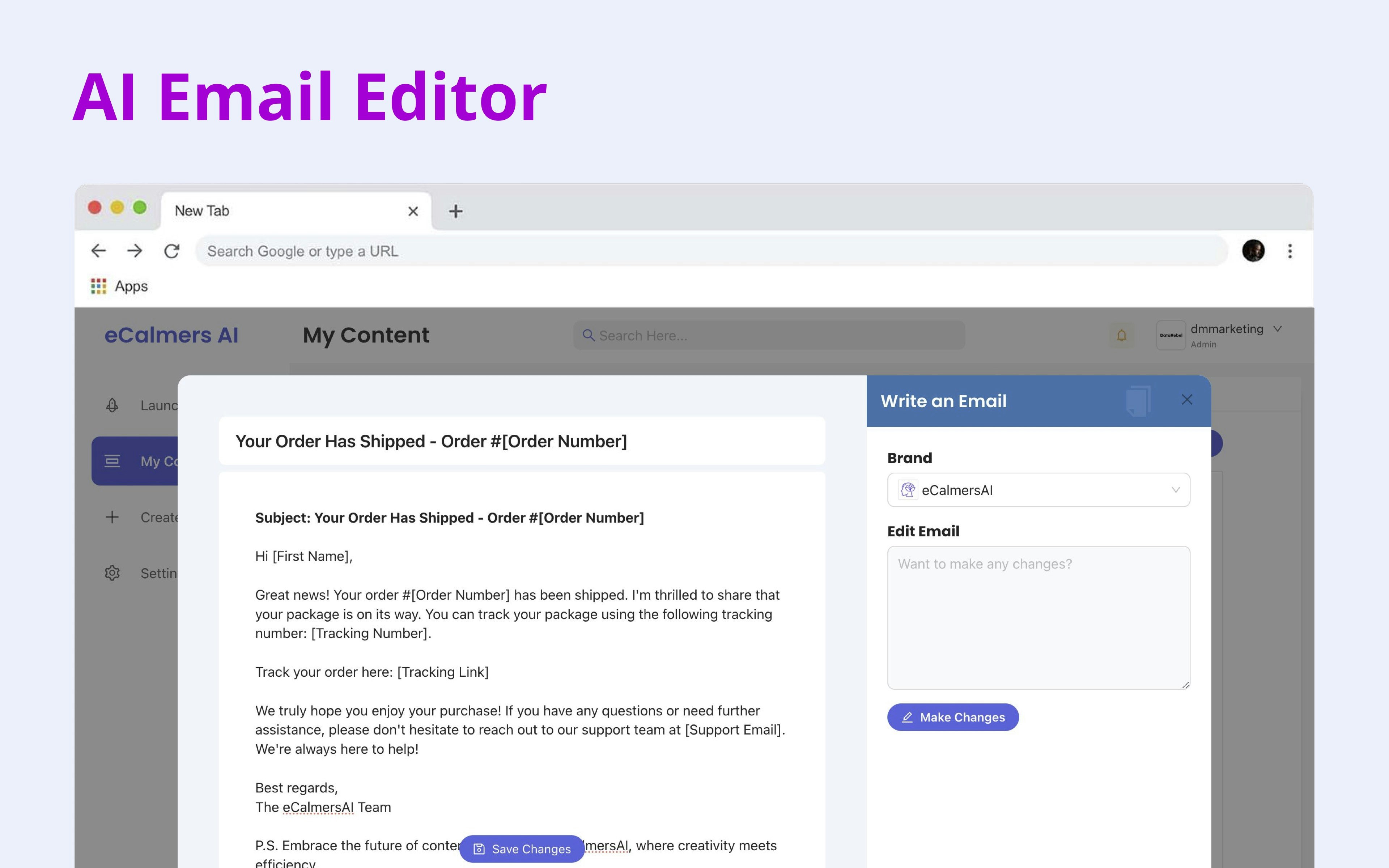Click the email subject title field

point(521,441)
